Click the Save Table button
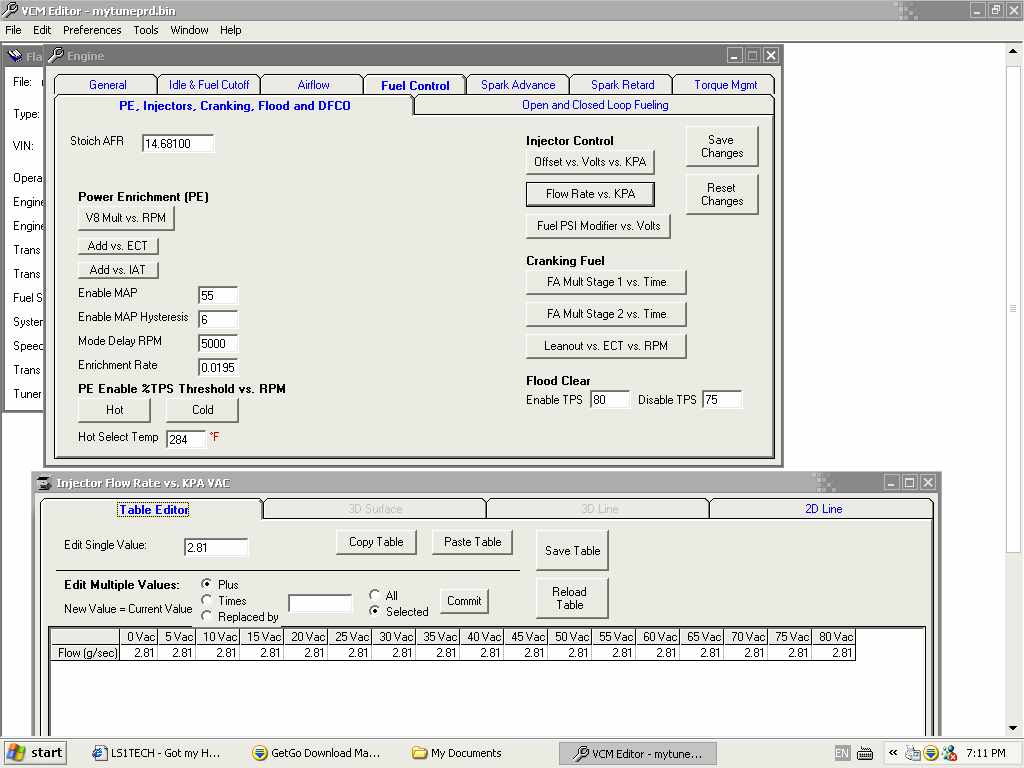 (x=572, y=551)
